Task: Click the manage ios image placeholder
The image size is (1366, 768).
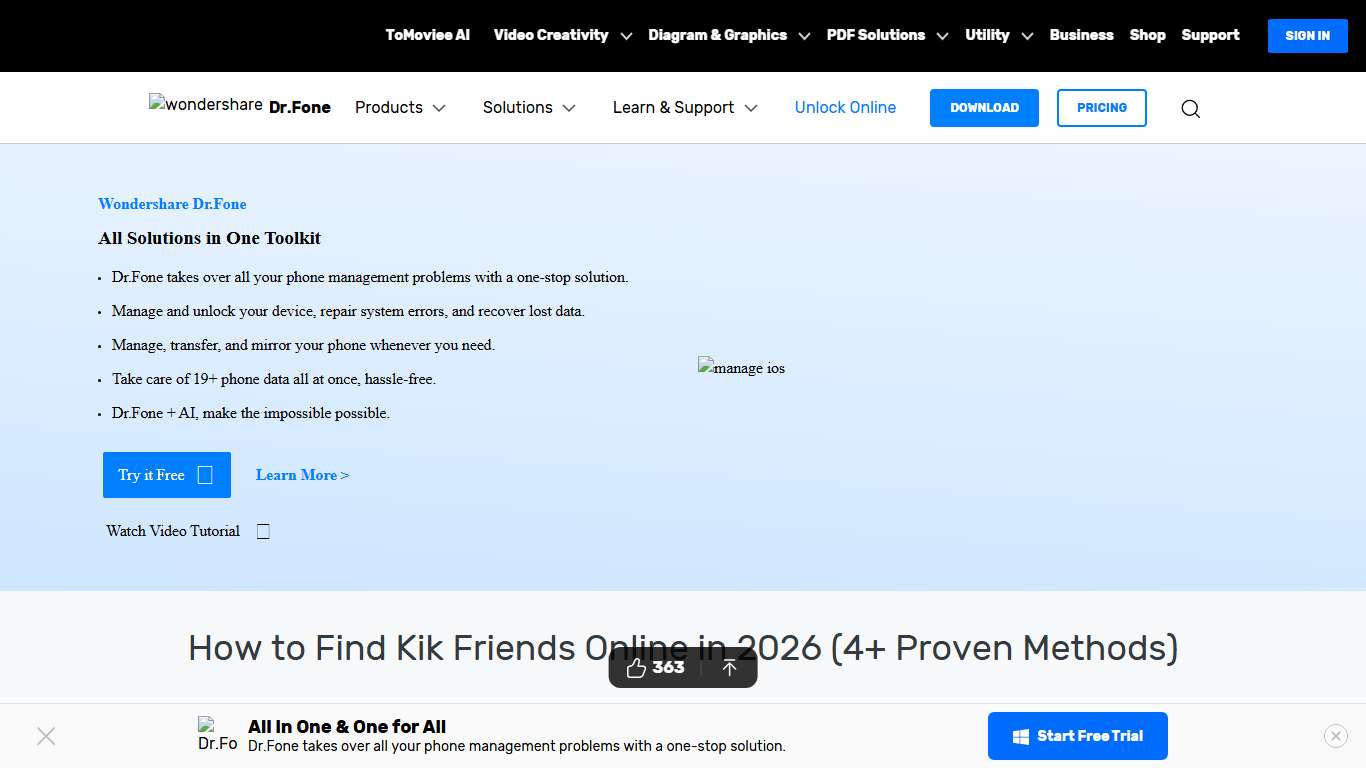Action: click(x=741, y=367)
